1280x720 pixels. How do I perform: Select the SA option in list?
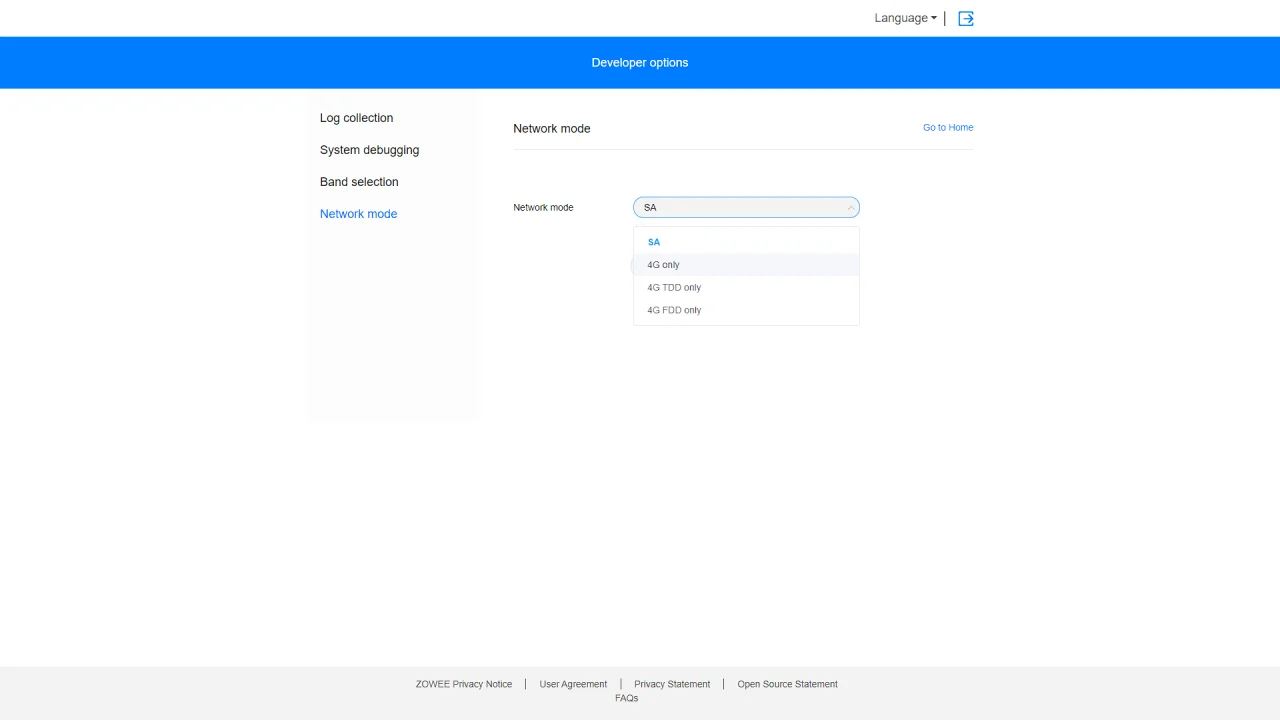point(746,242)
